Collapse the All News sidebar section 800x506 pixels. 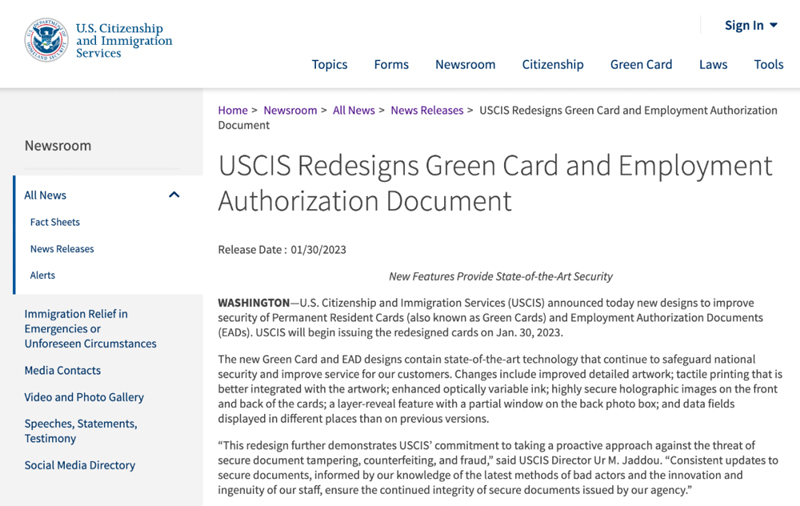(x=174, y=195)
